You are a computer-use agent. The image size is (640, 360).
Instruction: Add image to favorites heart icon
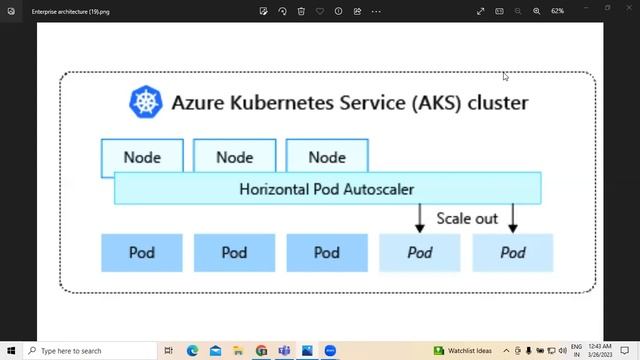(x=320, y=11)
